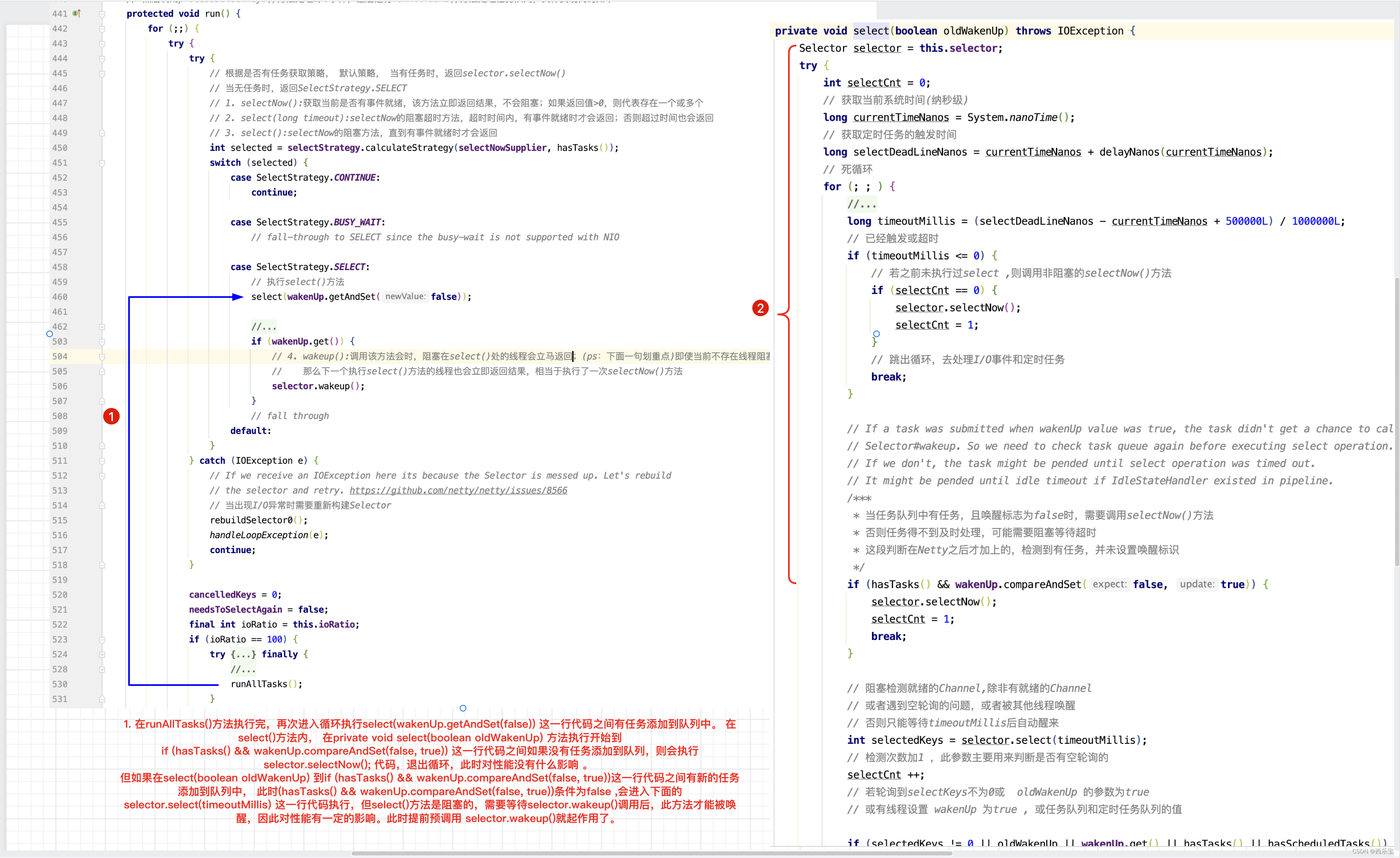Image resolution: width=1400 pixels, height=858 pixels.
Task: Click the small blue circle handle near line 462
Action: (x=50, y=334)
